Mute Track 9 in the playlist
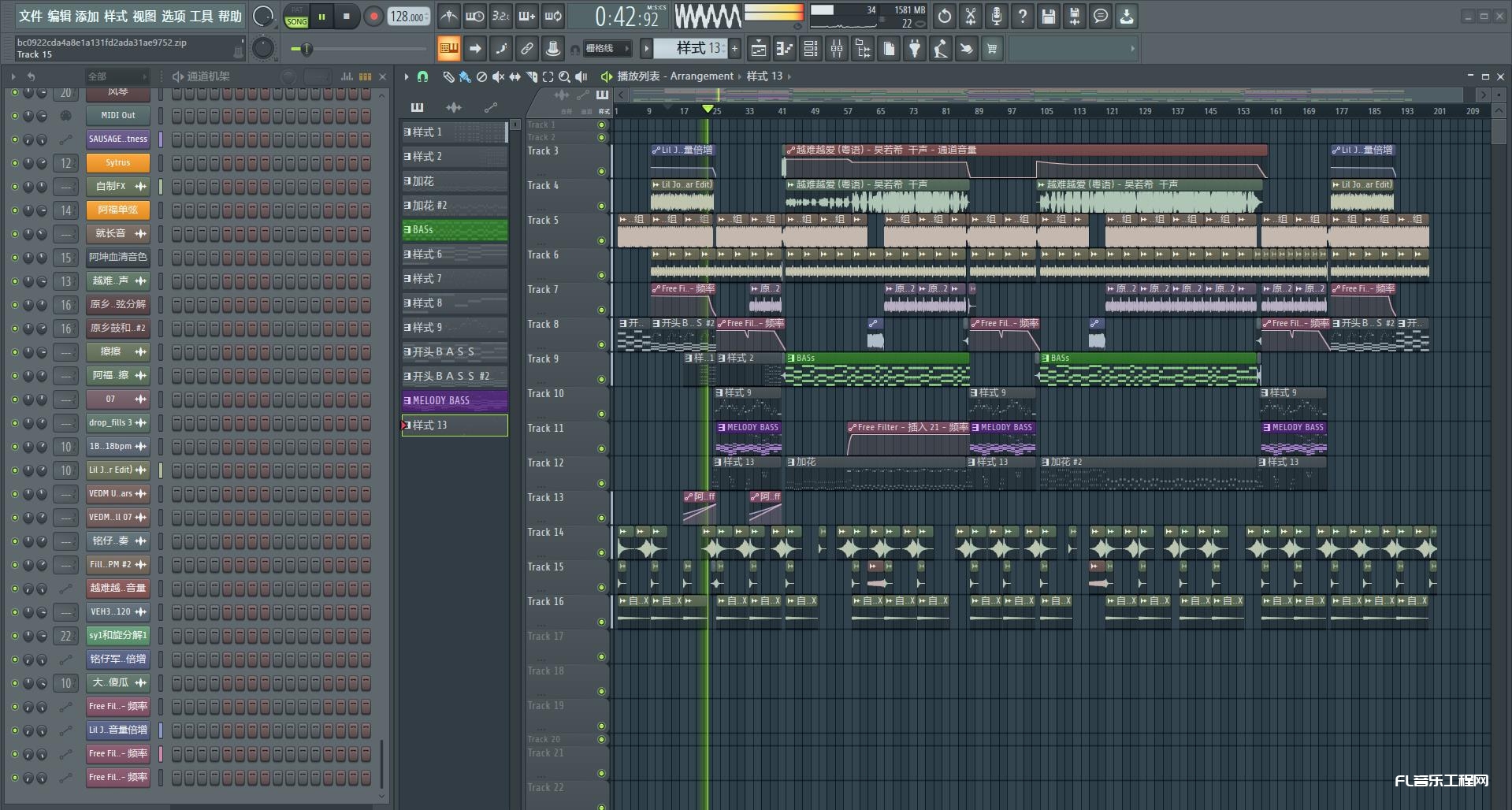 coord(601,379)
